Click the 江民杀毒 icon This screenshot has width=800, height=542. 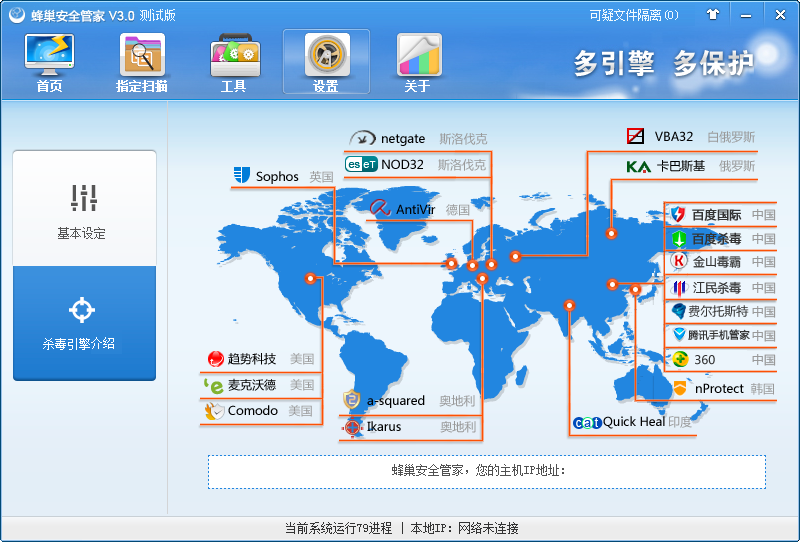[679, 288]
